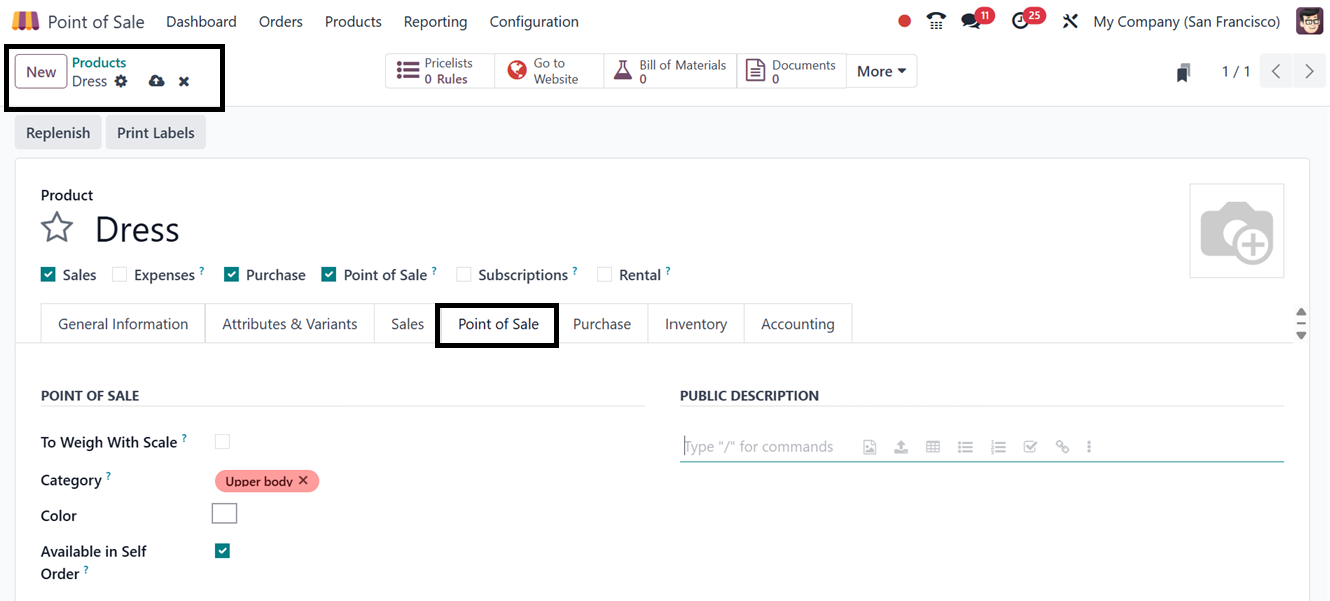
Task: Pick a color in the Color swatch
Action: [224, 514]
